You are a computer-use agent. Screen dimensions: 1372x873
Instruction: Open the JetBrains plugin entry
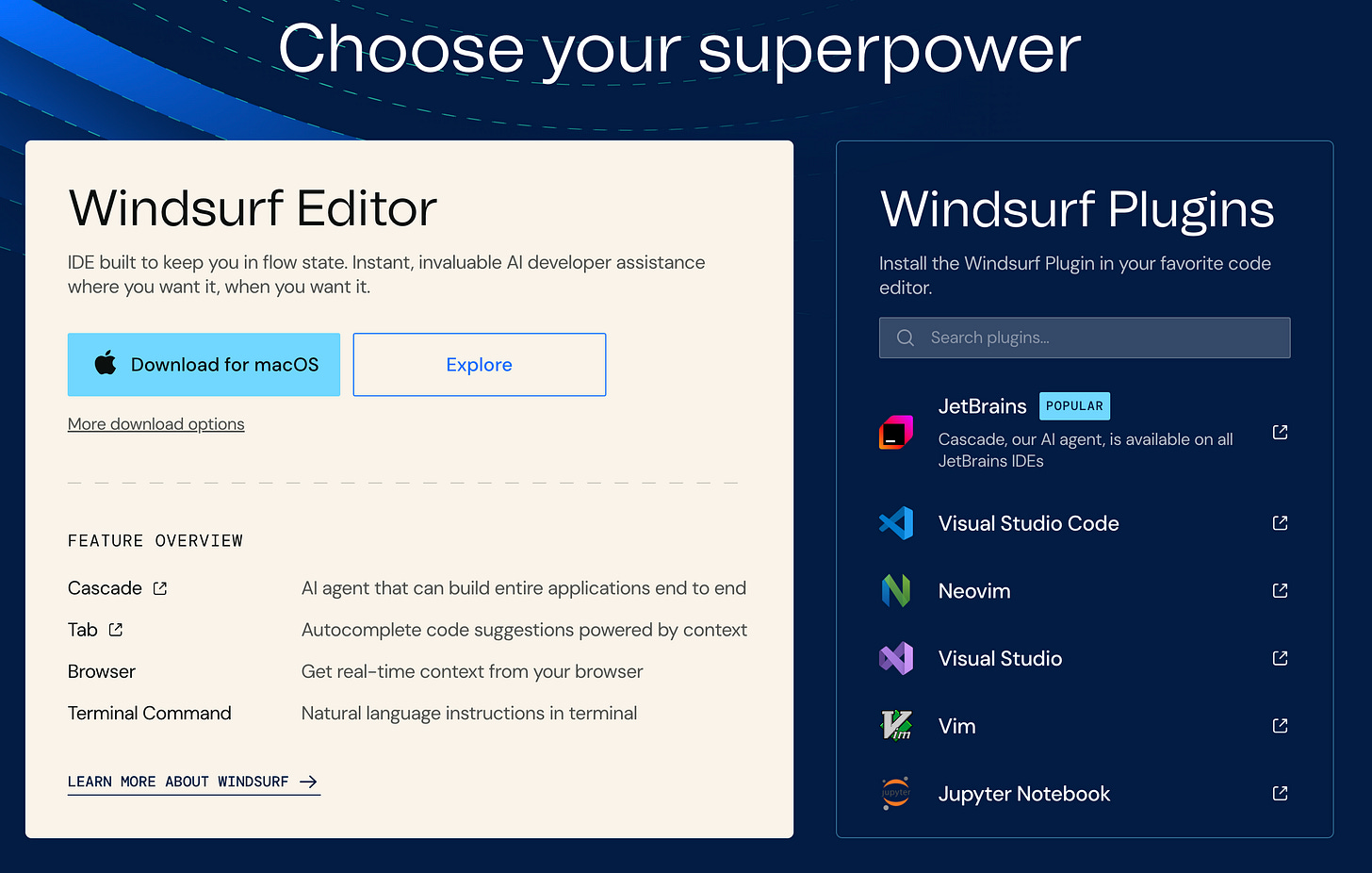coord(1085,433)
